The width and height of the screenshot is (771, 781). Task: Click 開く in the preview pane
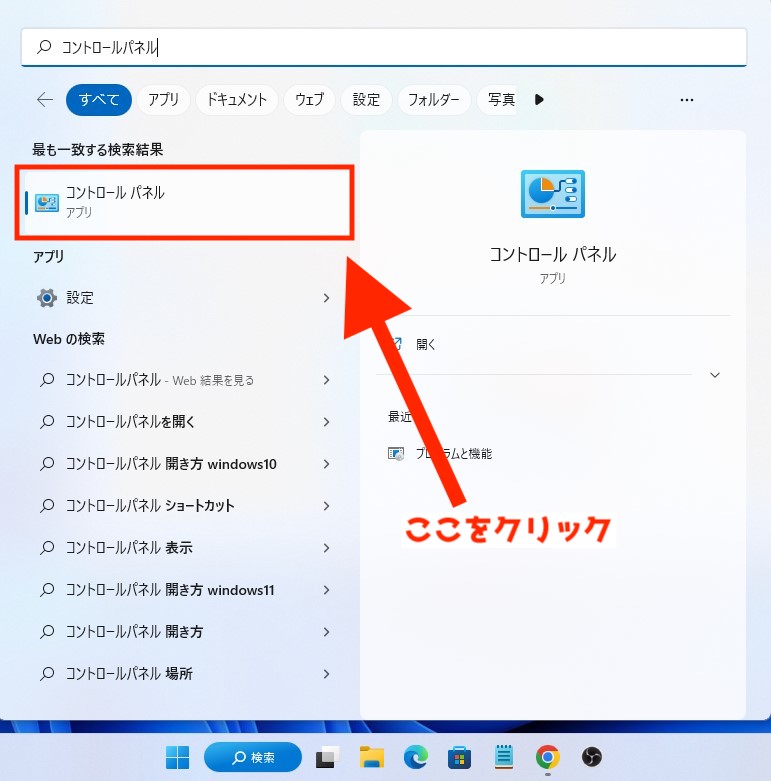426,344
